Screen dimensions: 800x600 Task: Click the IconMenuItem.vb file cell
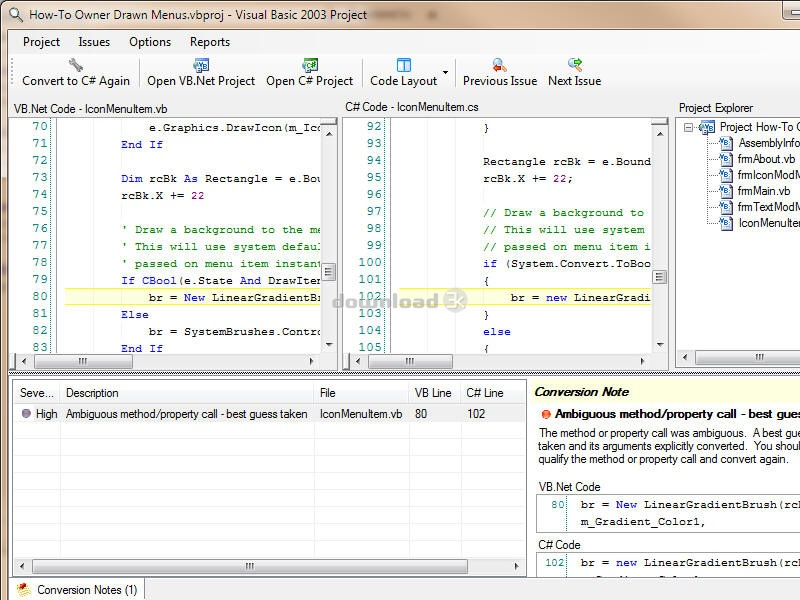tap(361, 414)
